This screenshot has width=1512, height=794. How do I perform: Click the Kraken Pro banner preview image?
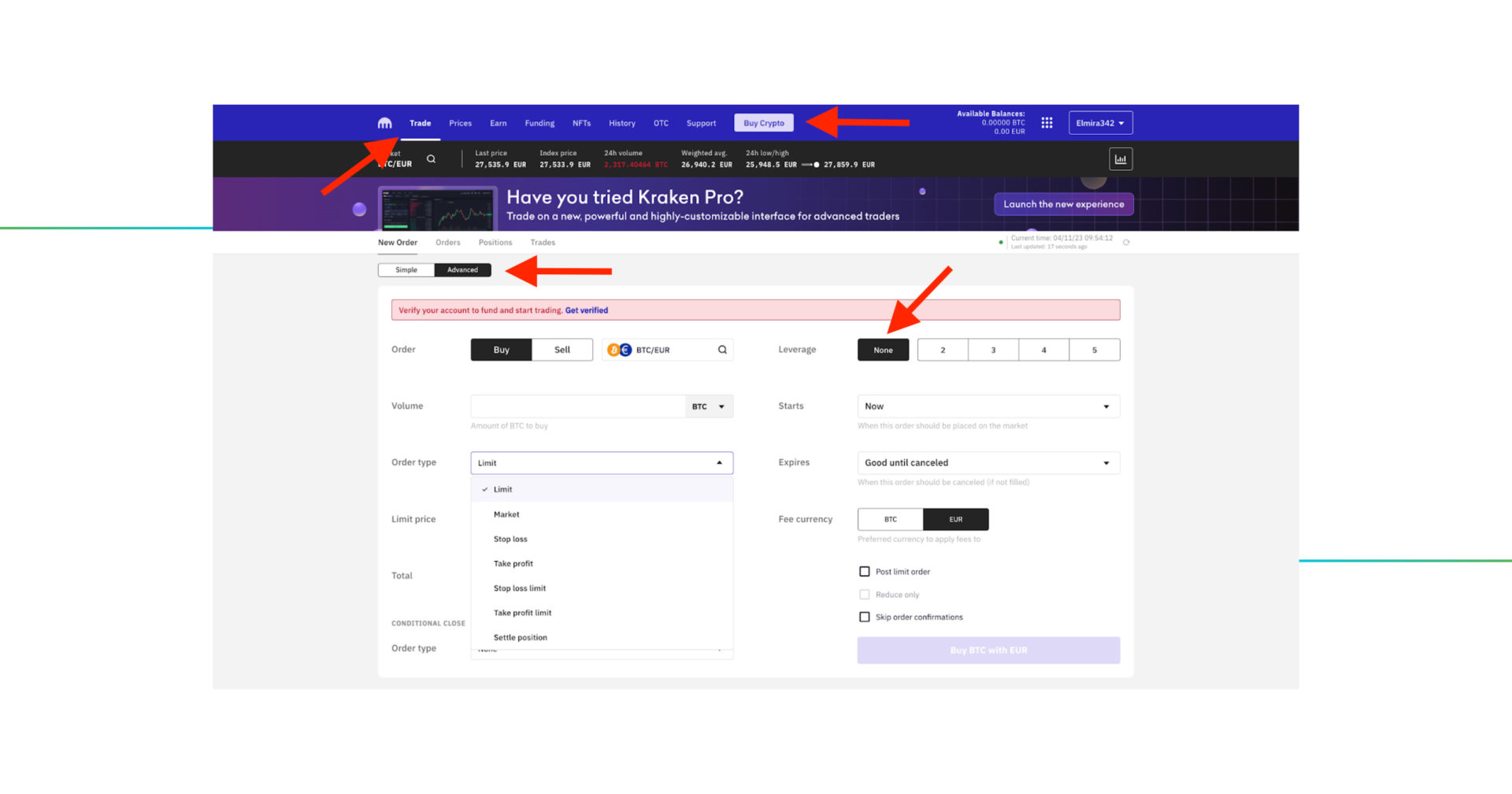pyautogui.click(x=438, y=209)
